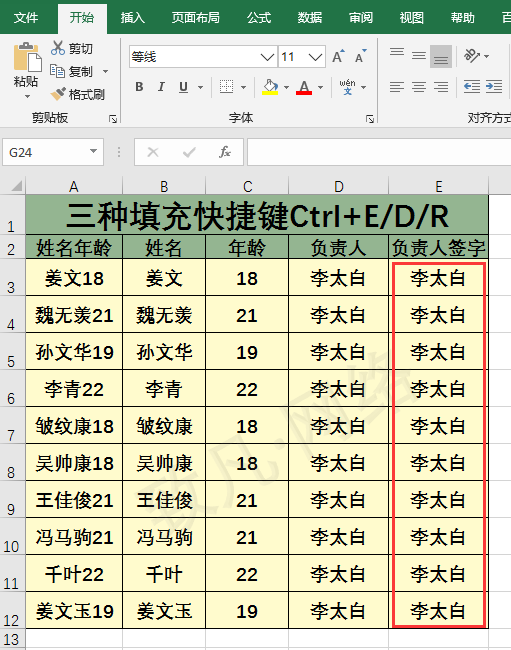The image size is (511, 650).
Task: Toggle bold formatting
Action: point(139,87)
